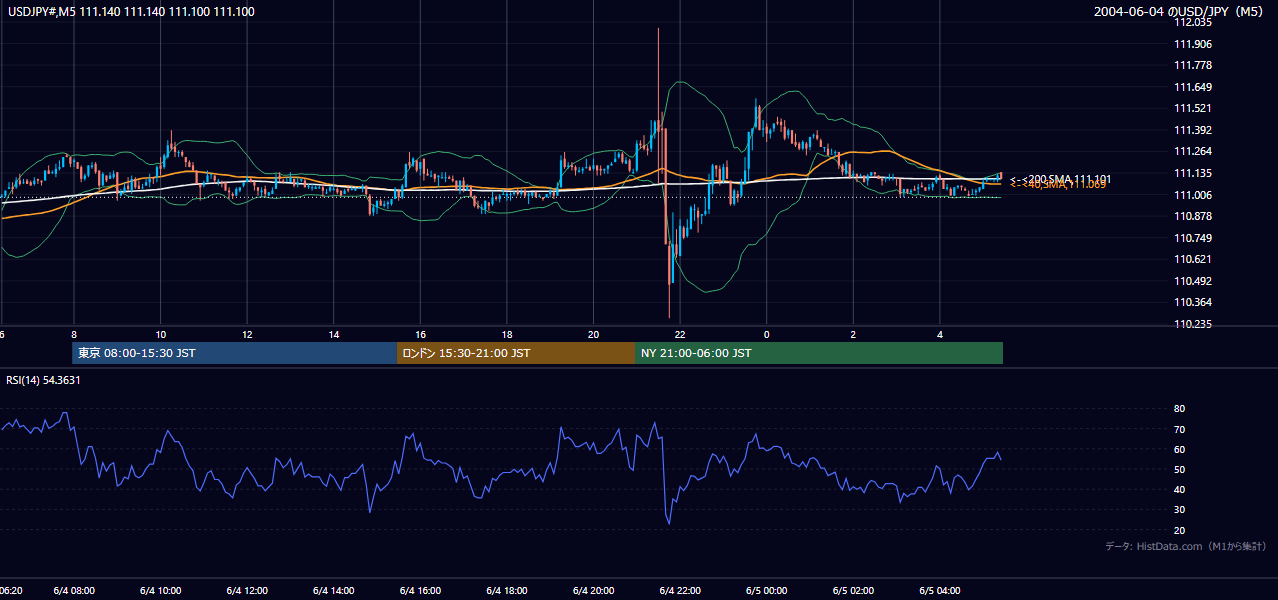Click the 6/4 14:00 date axis label
Viewport: 1278px width, 600px height.
333,590
